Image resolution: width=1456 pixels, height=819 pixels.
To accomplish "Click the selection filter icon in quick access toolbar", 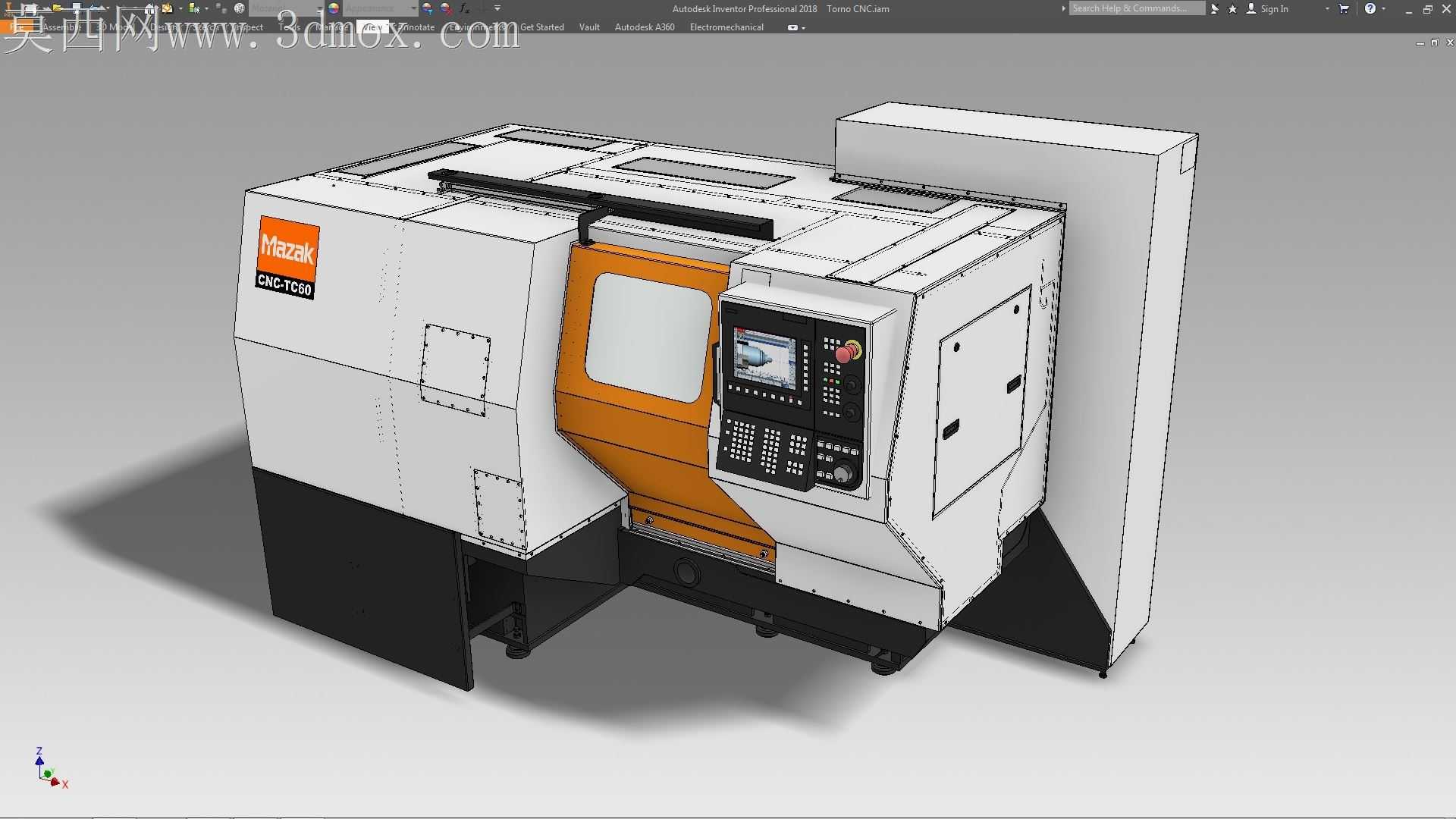I will tap(194, 8).
